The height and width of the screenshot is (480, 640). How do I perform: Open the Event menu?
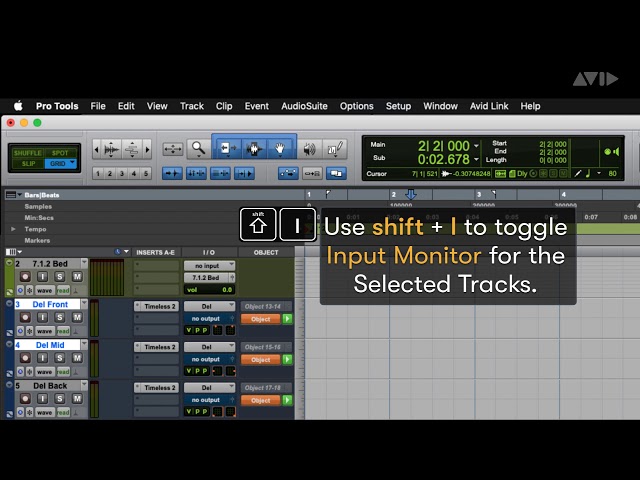tap(257, 106)
